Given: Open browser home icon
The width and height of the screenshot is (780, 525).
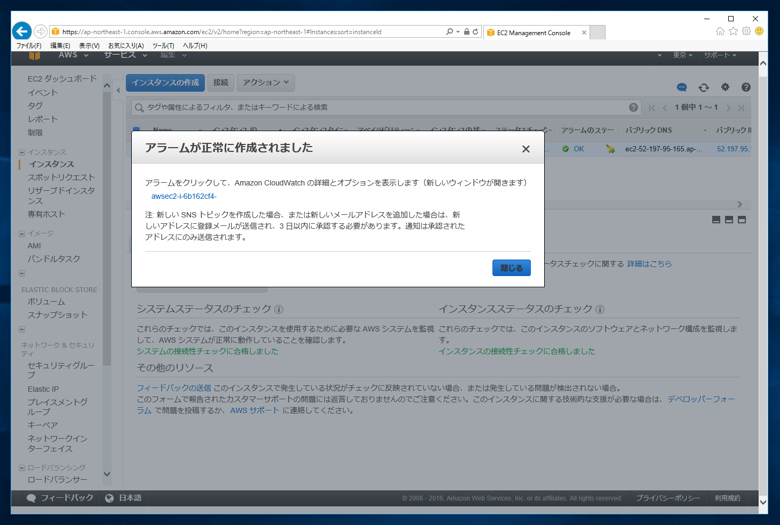Looking at the screenshot, I should tap(720, 31).
